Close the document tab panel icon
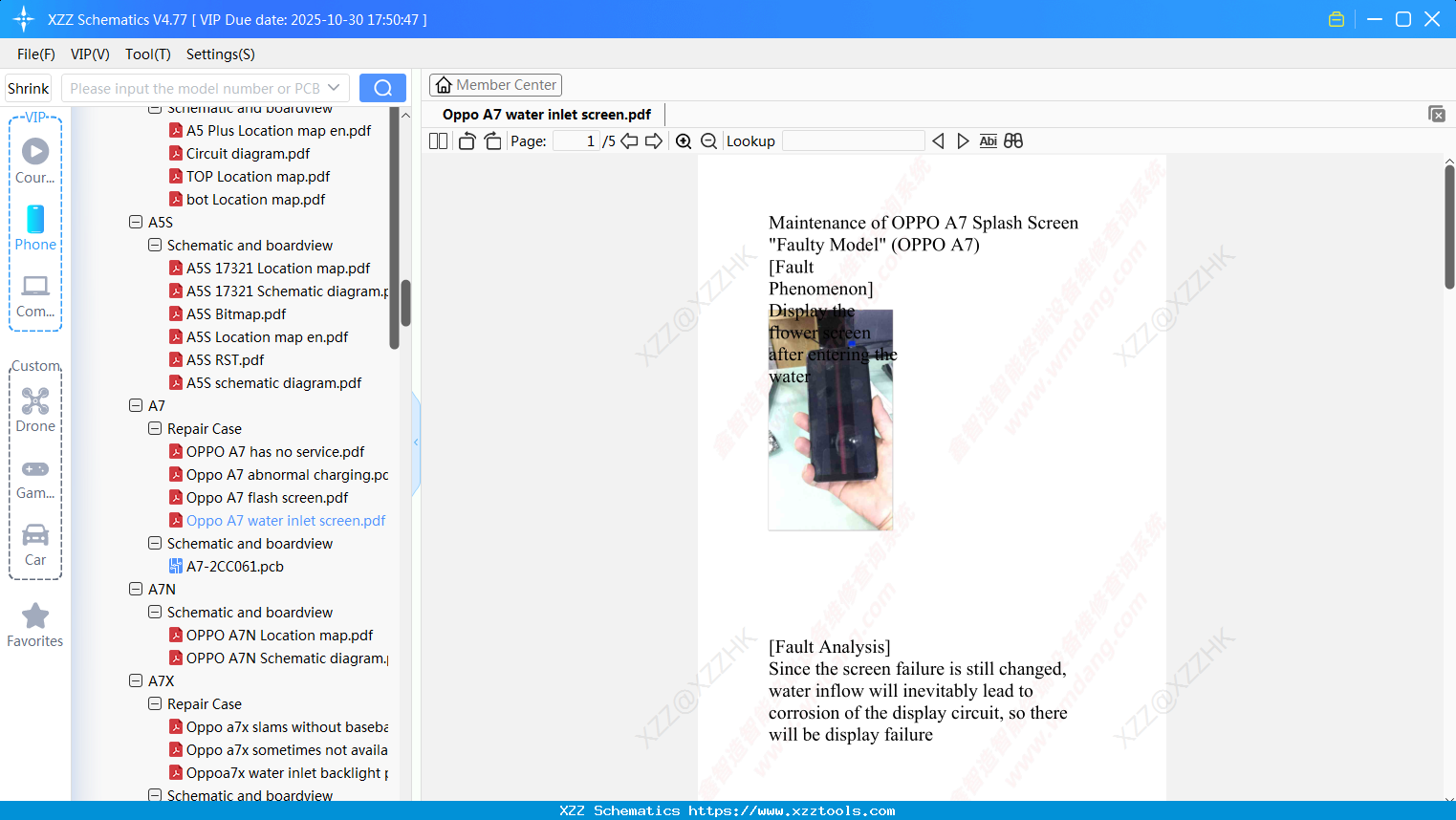1456x820 pixels. pyautogui.click(x=1436, y=114)
